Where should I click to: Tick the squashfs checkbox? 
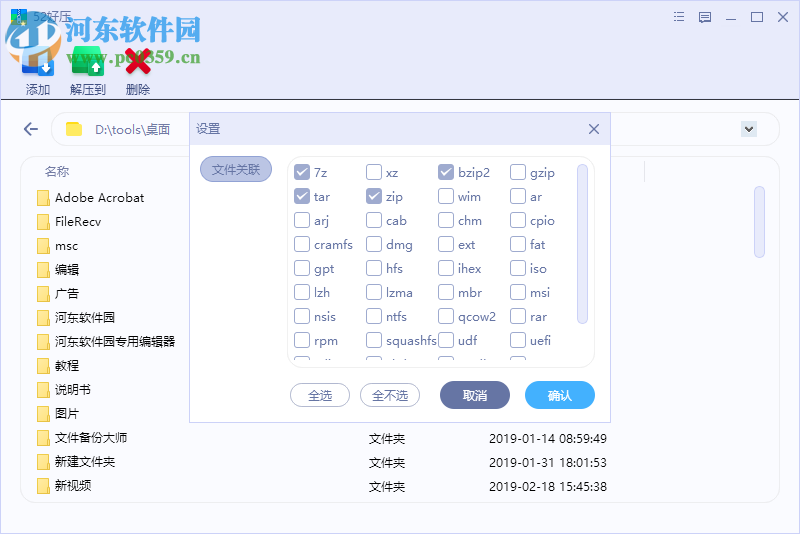[x=374, y=340]
